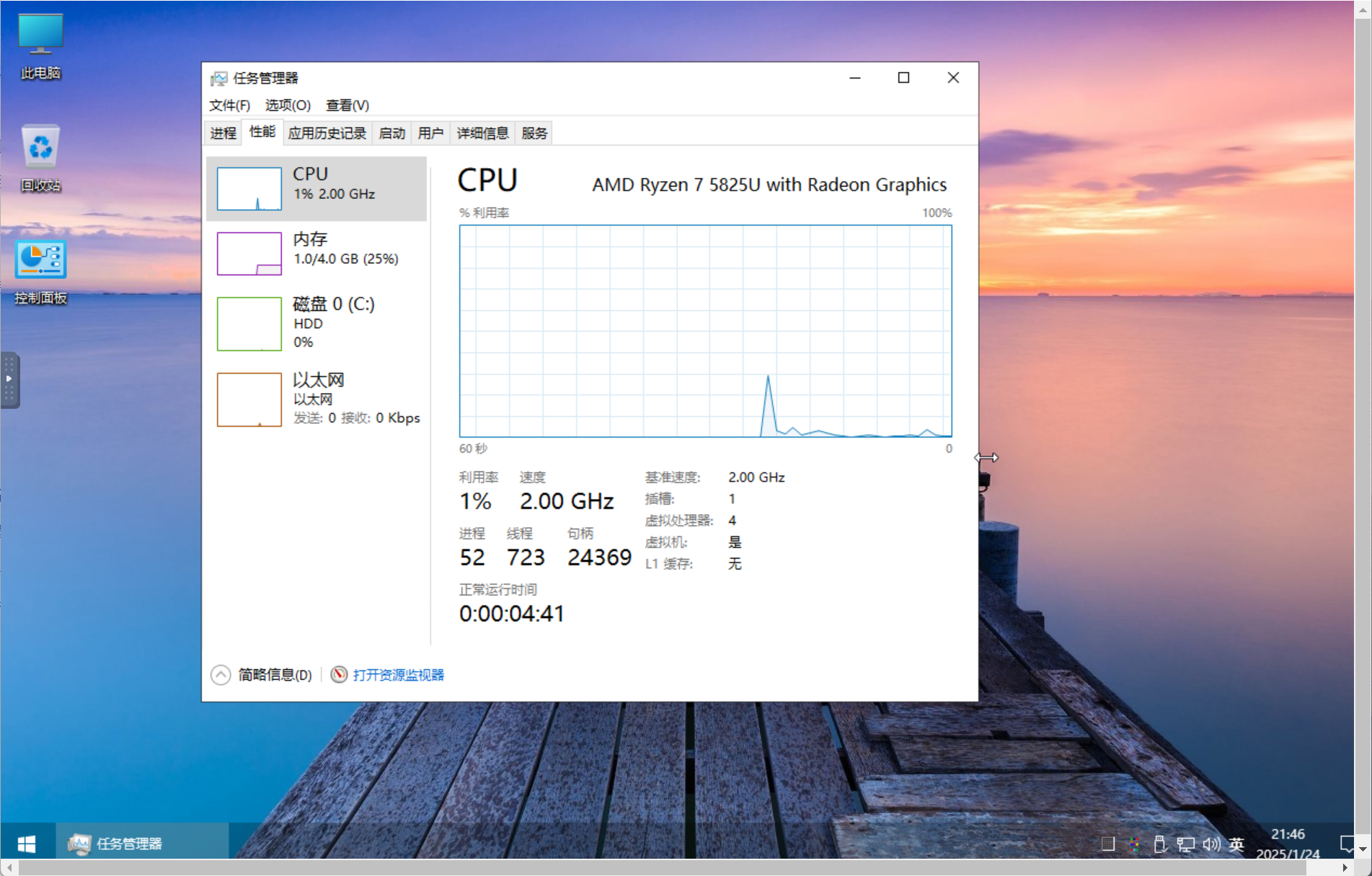Switch to 详细信息 tab
Viewport: 1372px width, 876px height.
[x=482, y=133]
